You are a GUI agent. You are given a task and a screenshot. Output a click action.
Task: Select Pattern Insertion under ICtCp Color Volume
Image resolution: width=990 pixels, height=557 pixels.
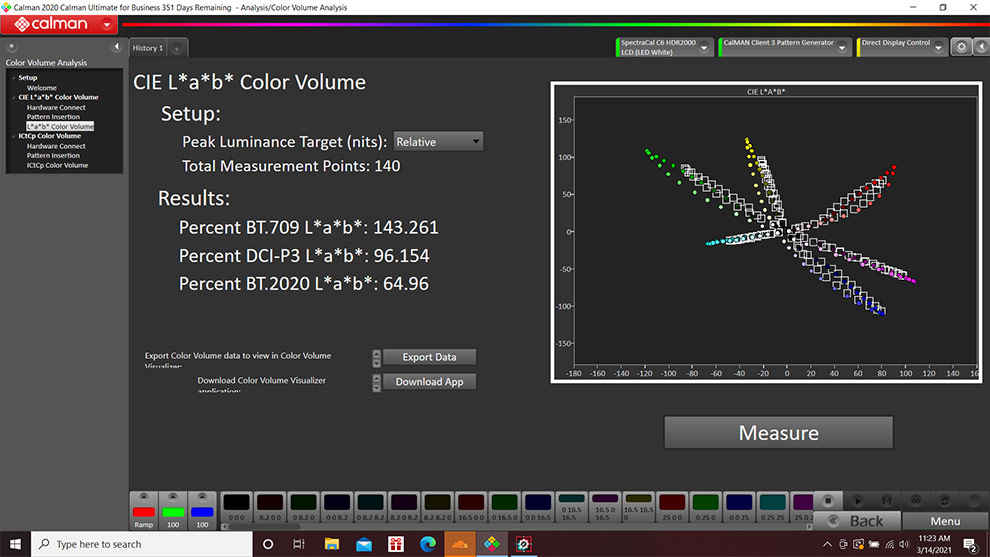(53, 155)
